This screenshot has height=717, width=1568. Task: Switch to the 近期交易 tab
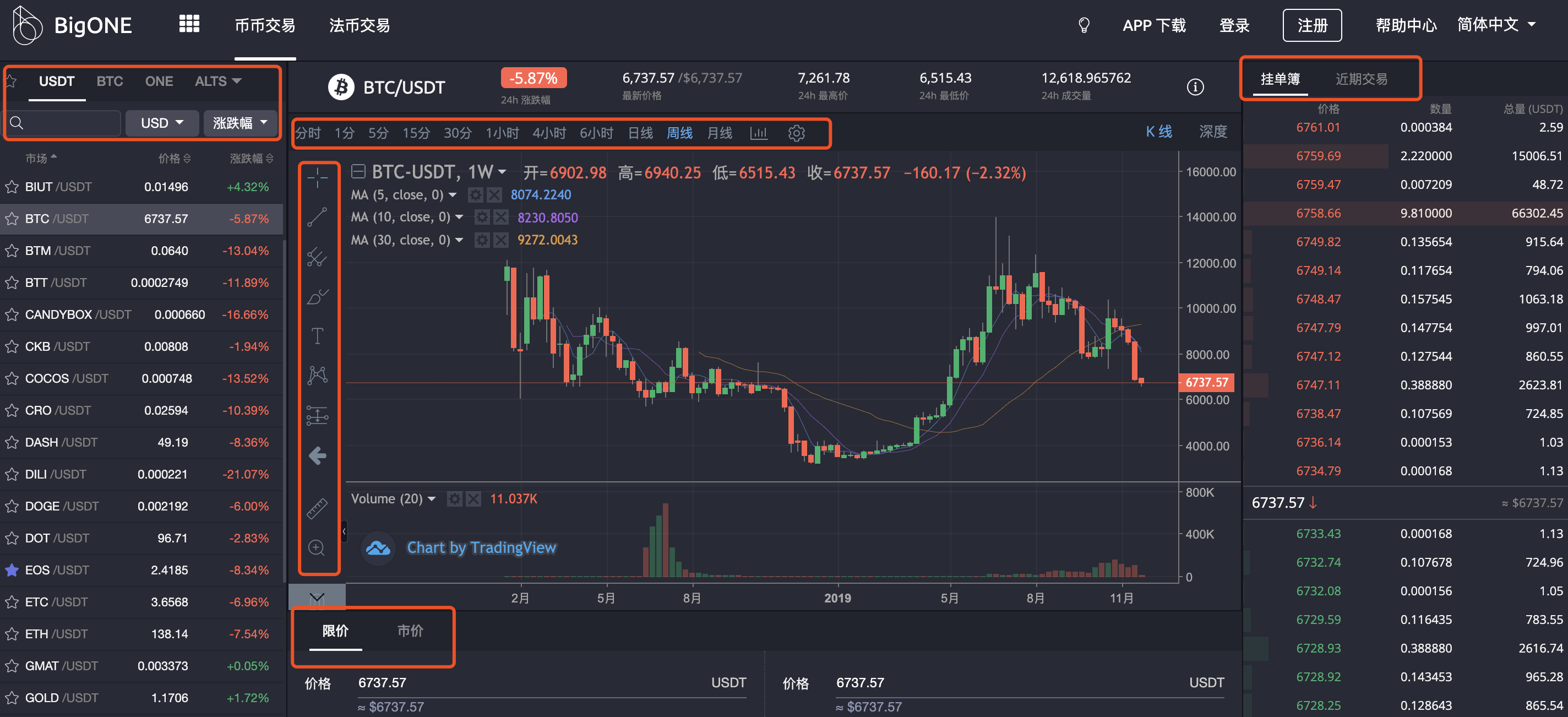pos(1362,79)
